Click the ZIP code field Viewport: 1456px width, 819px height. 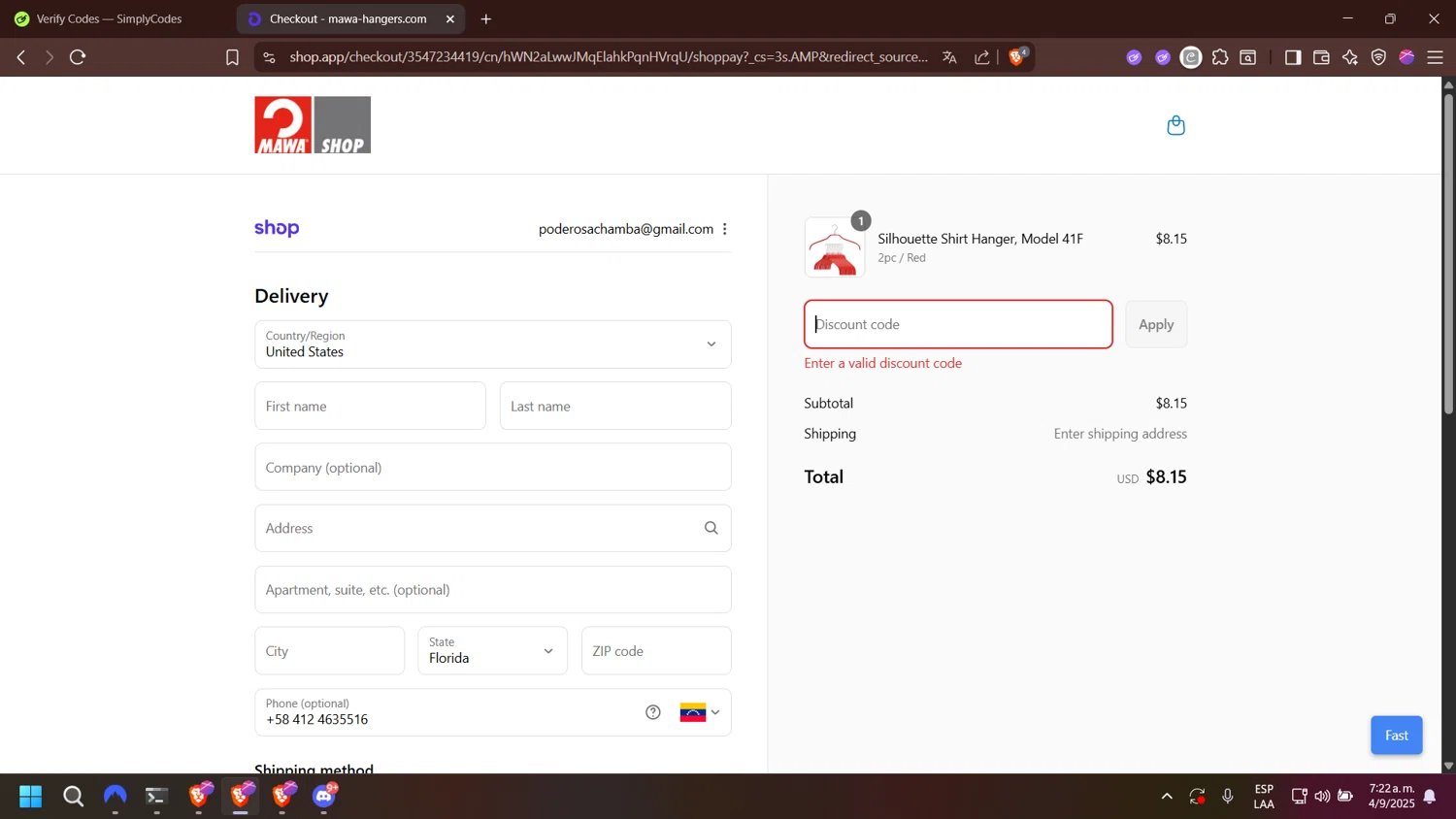point(656,651)
